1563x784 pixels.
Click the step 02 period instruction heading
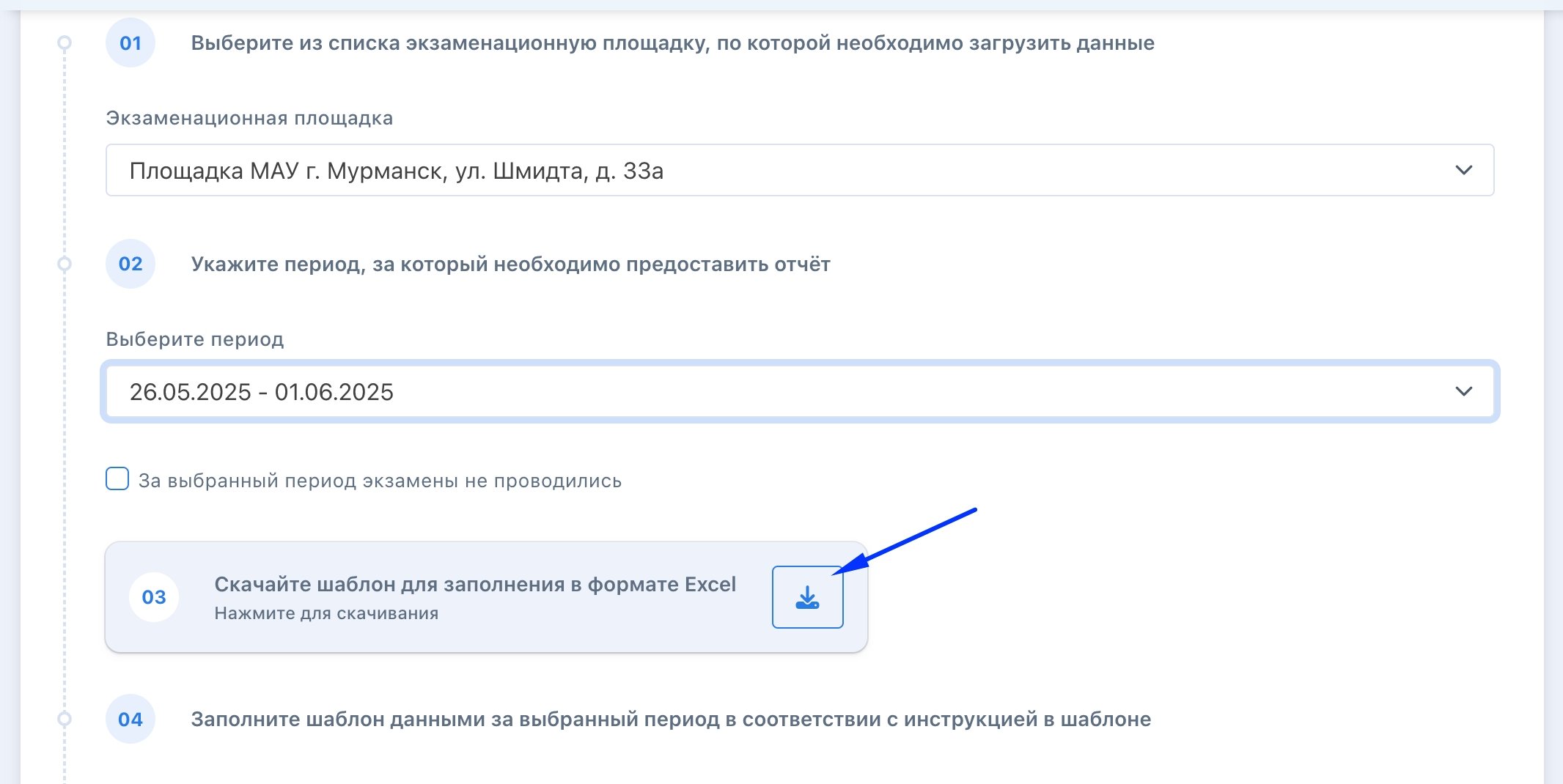[510, 264]
